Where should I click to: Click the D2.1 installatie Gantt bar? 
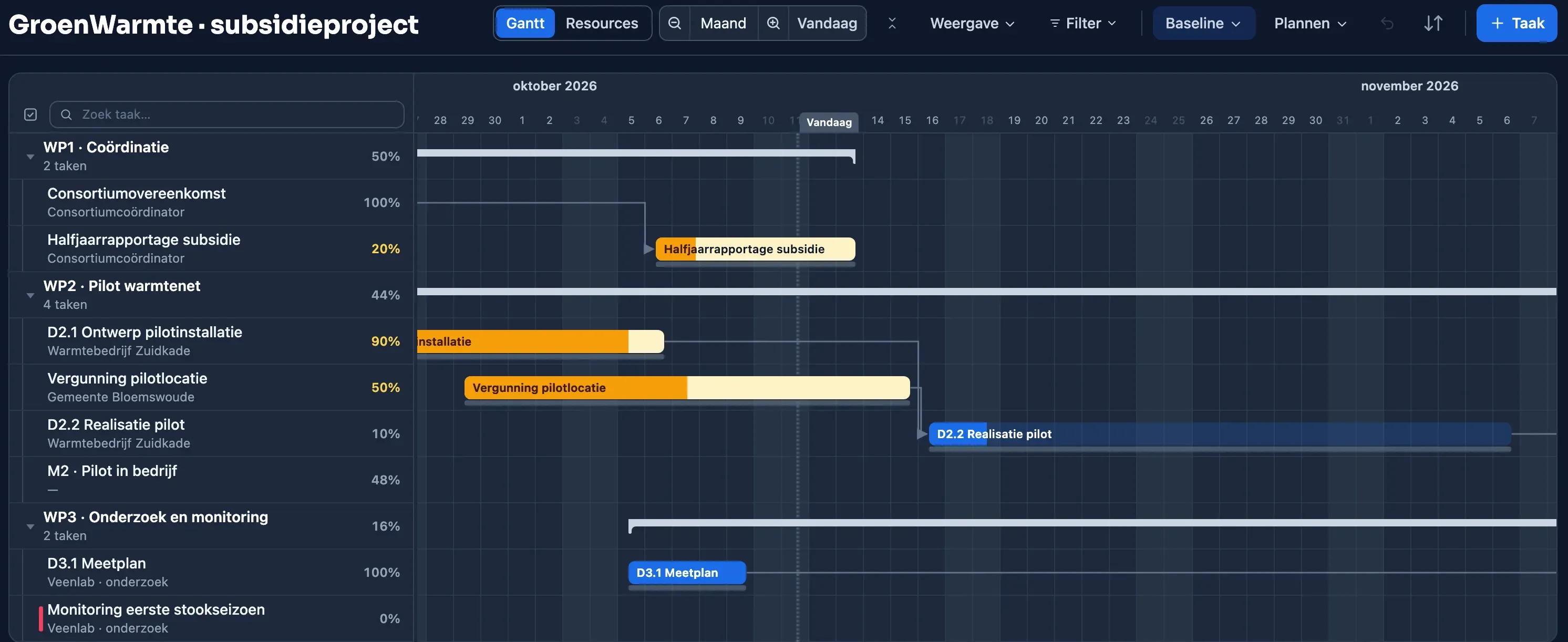[x=541, y=341]
